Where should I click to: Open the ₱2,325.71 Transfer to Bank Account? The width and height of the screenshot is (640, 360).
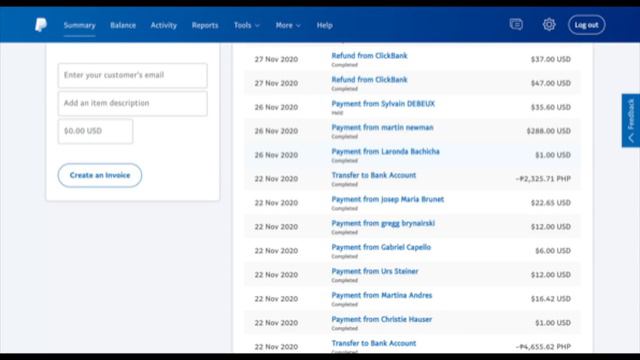373,175
